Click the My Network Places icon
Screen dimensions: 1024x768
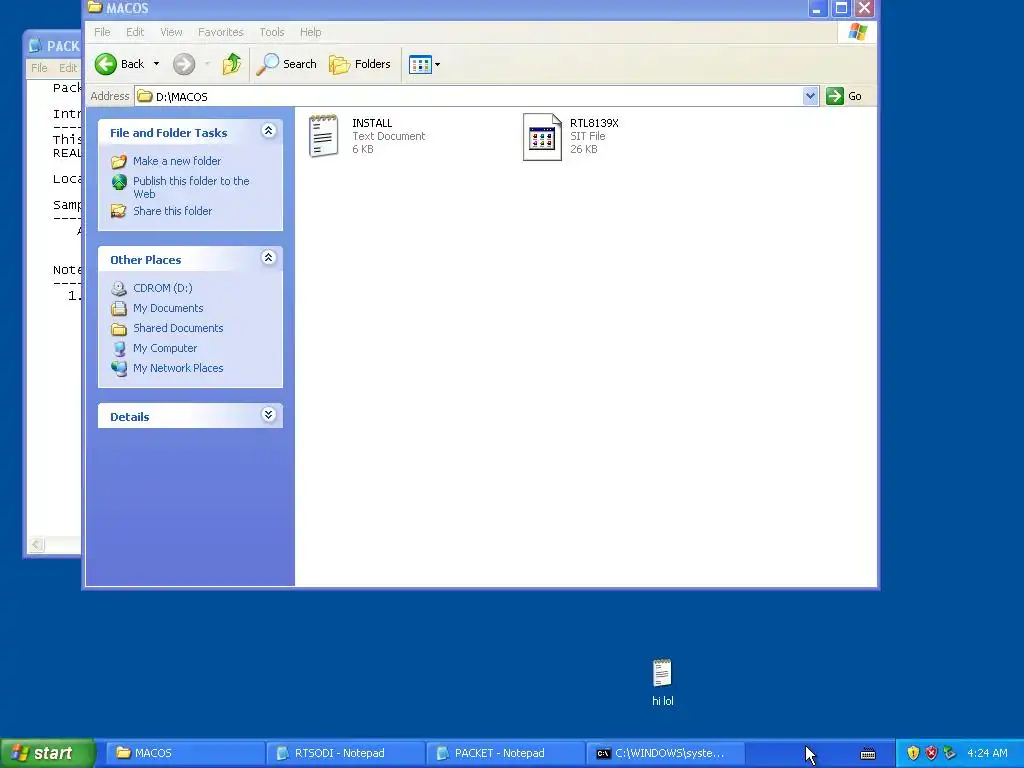pyautogui.click(x=119, y=368)
